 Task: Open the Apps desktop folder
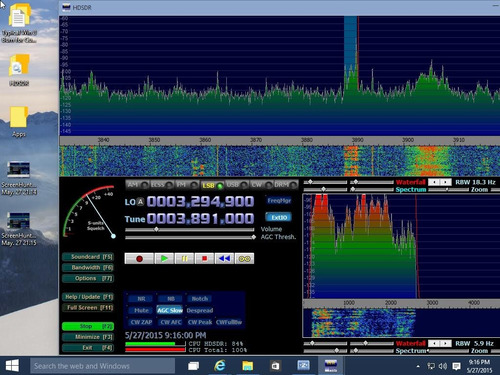click(19, 122)
